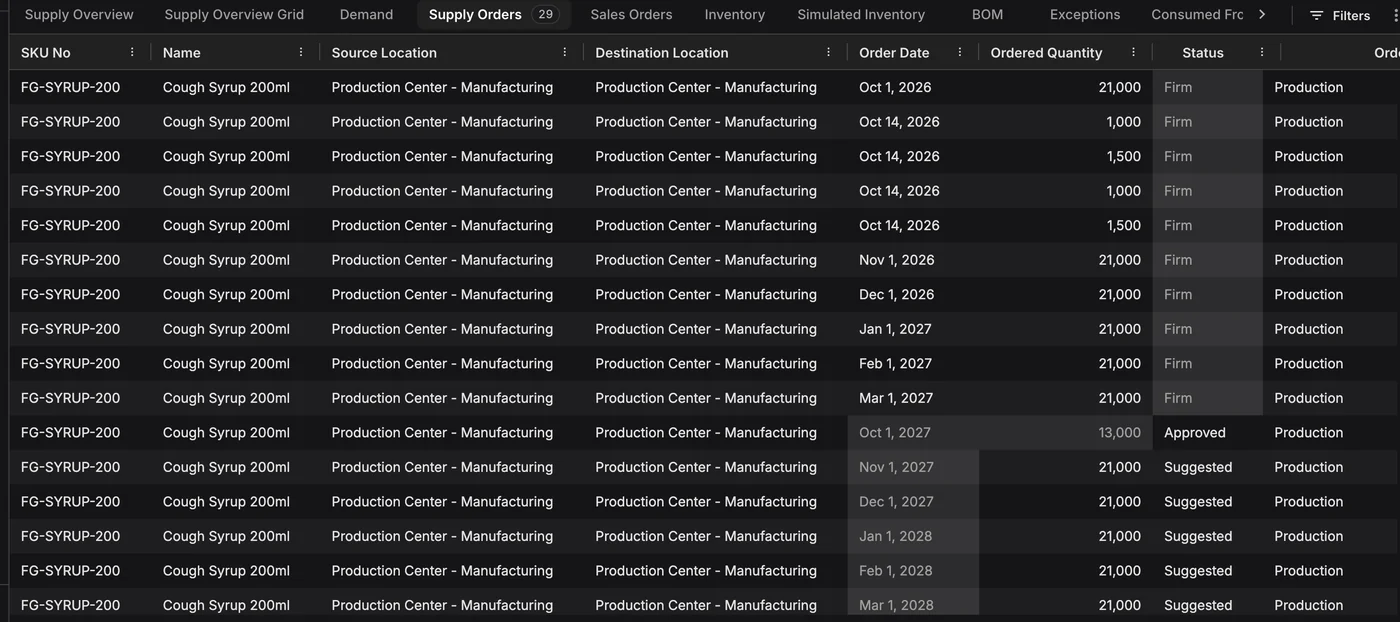The image size is (1400, 622).
Task: Click Suggested status in Nov 1, 2027 row
Action: click(1207, 467)
